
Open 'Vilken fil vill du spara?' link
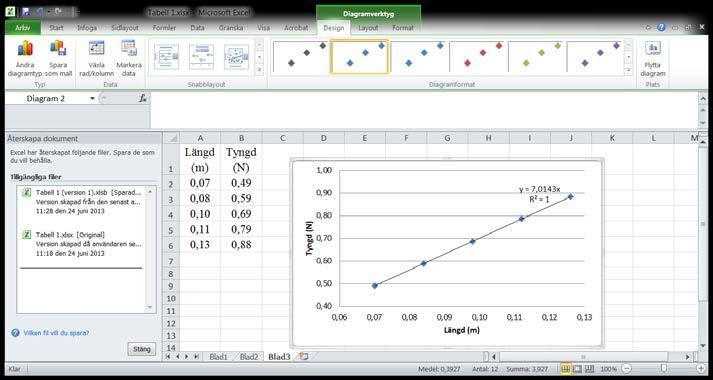(50, 333)
